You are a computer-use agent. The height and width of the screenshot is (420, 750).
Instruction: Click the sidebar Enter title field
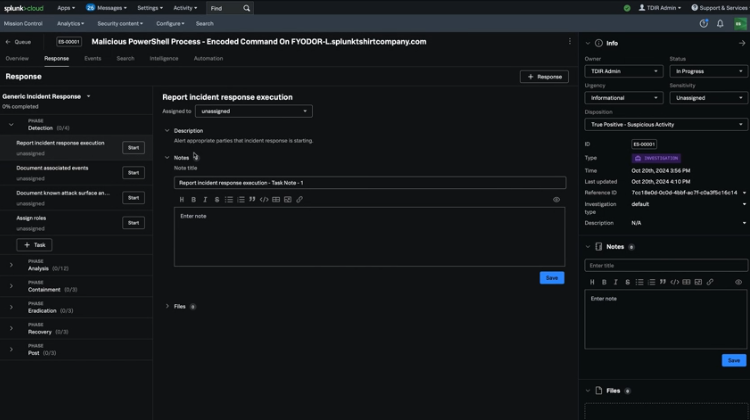point(666,265)
